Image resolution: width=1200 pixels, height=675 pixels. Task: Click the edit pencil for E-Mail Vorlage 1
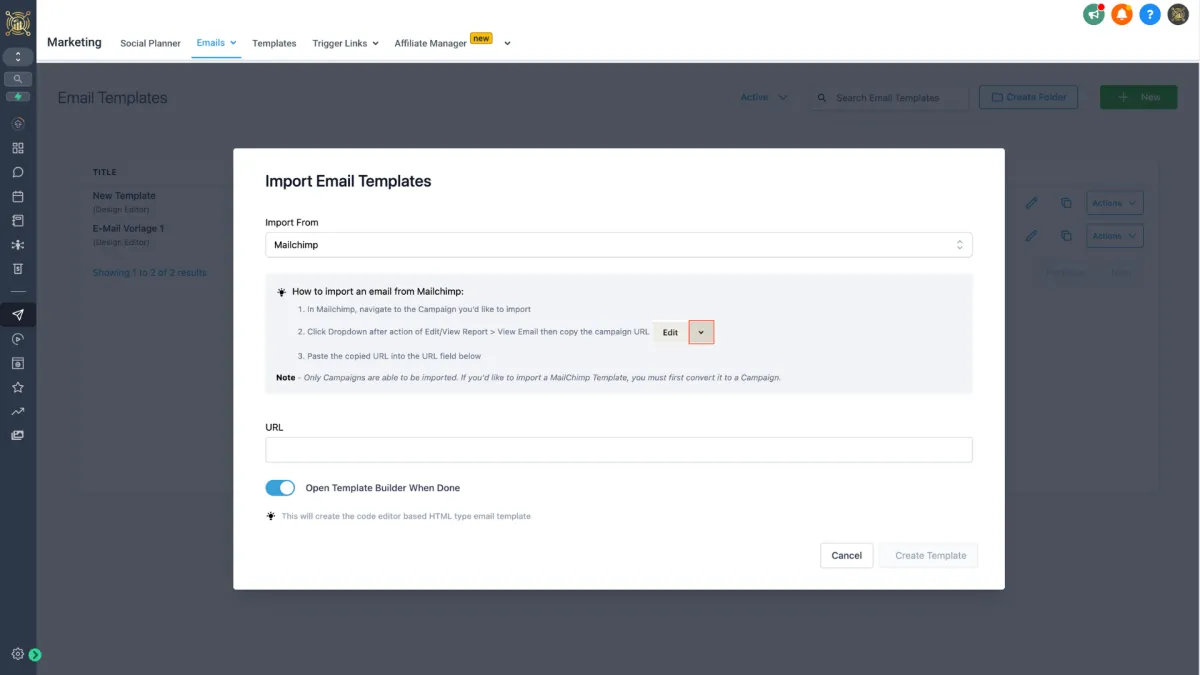pyautogui.click(x=1031, y=236)
